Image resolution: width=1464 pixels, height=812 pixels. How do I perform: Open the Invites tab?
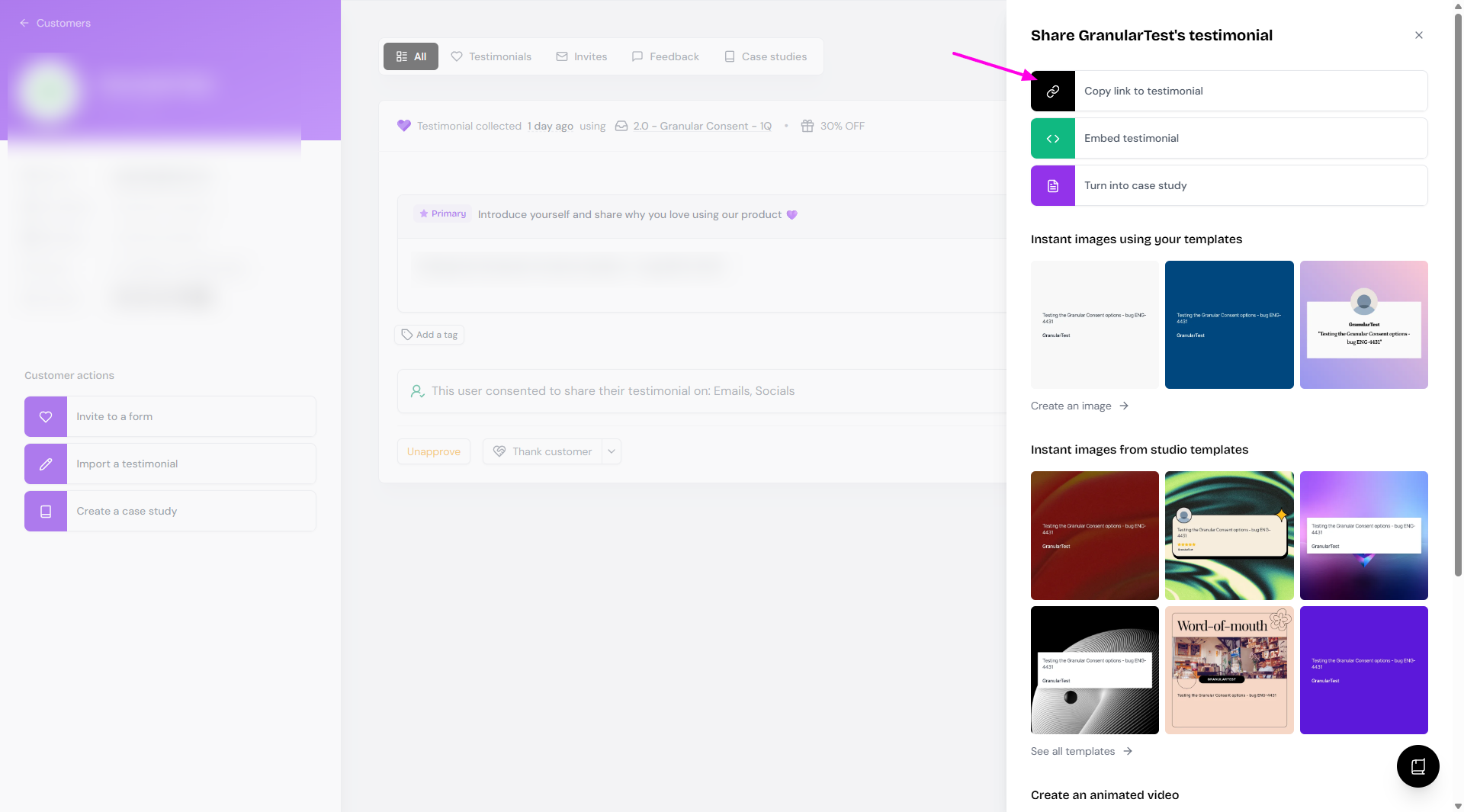click(x=582, y=56)
